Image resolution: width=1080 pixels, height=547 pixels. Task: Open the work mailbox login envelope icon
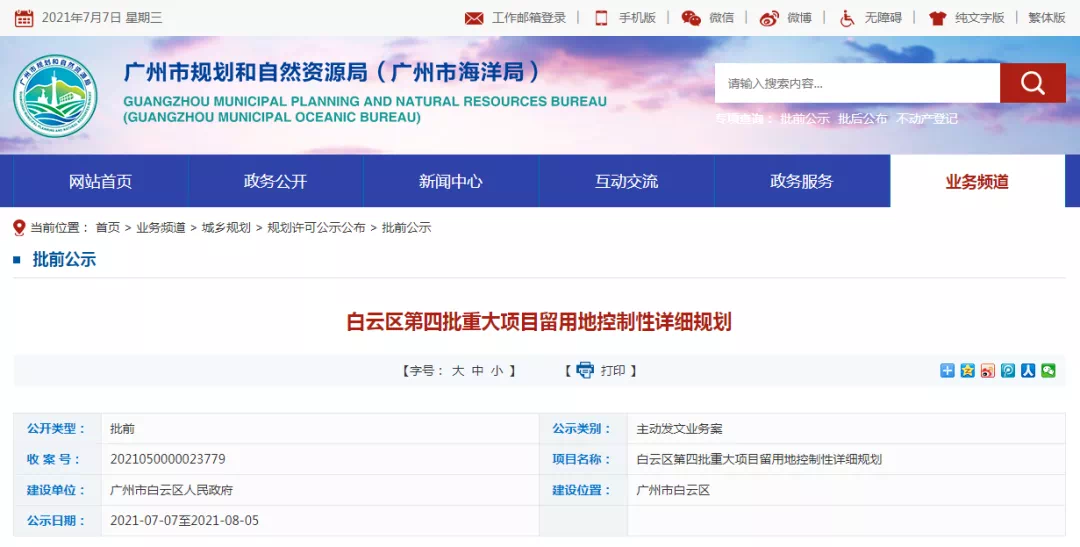pyautogui.click(x=474, y=18)
